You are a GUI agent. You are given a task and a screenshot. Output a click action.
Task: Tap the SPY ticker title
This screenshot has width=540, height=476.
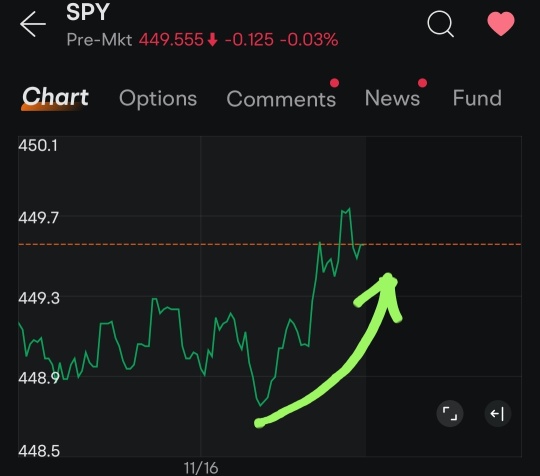coord(88,12)
